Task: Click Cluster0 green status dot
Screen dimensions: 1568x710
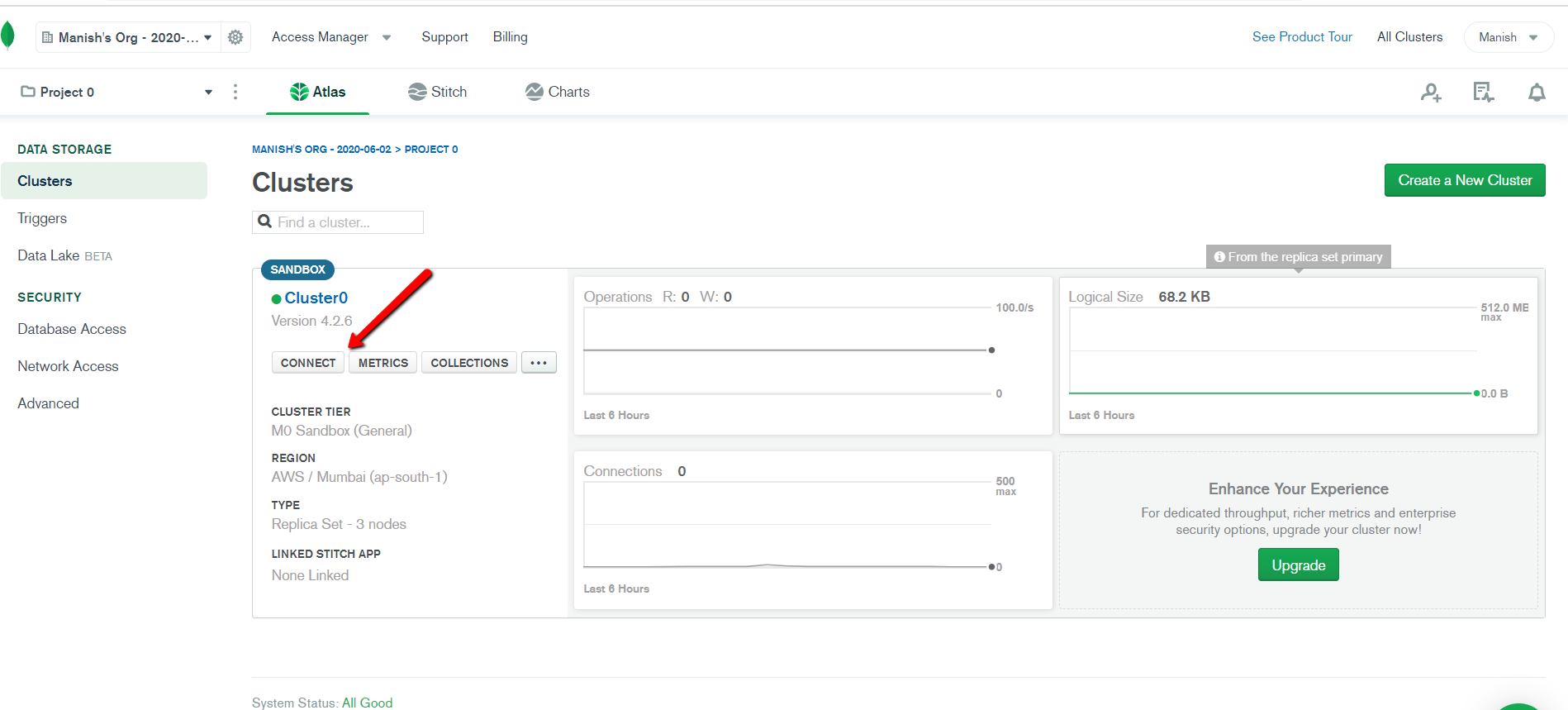Action: pyautogui.click(x=277, y=298)
